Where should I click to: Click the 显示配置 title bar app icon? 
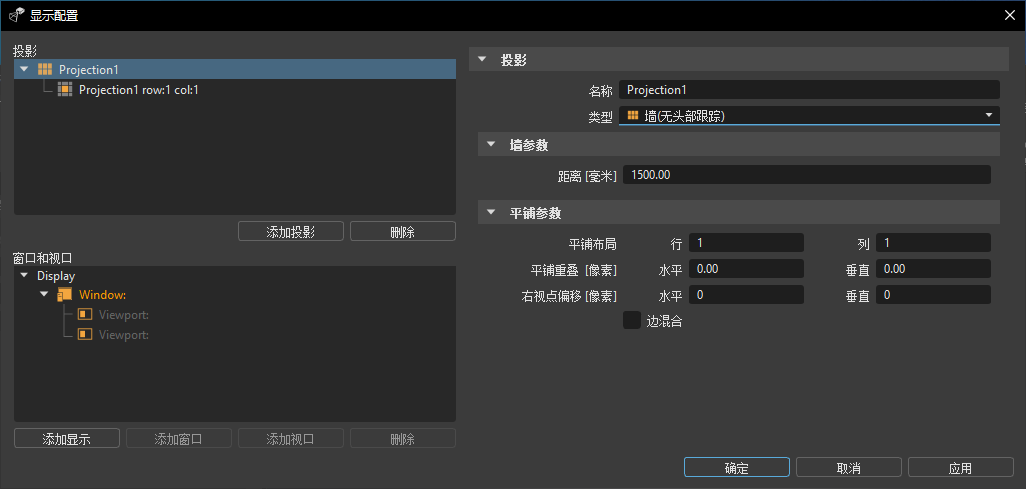click(x=16, y=15)
